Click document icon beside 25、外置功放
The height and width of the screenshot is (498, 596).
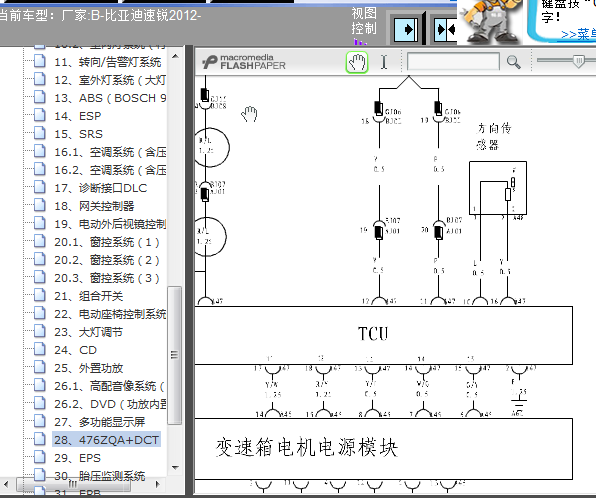[x=40, y=367]
